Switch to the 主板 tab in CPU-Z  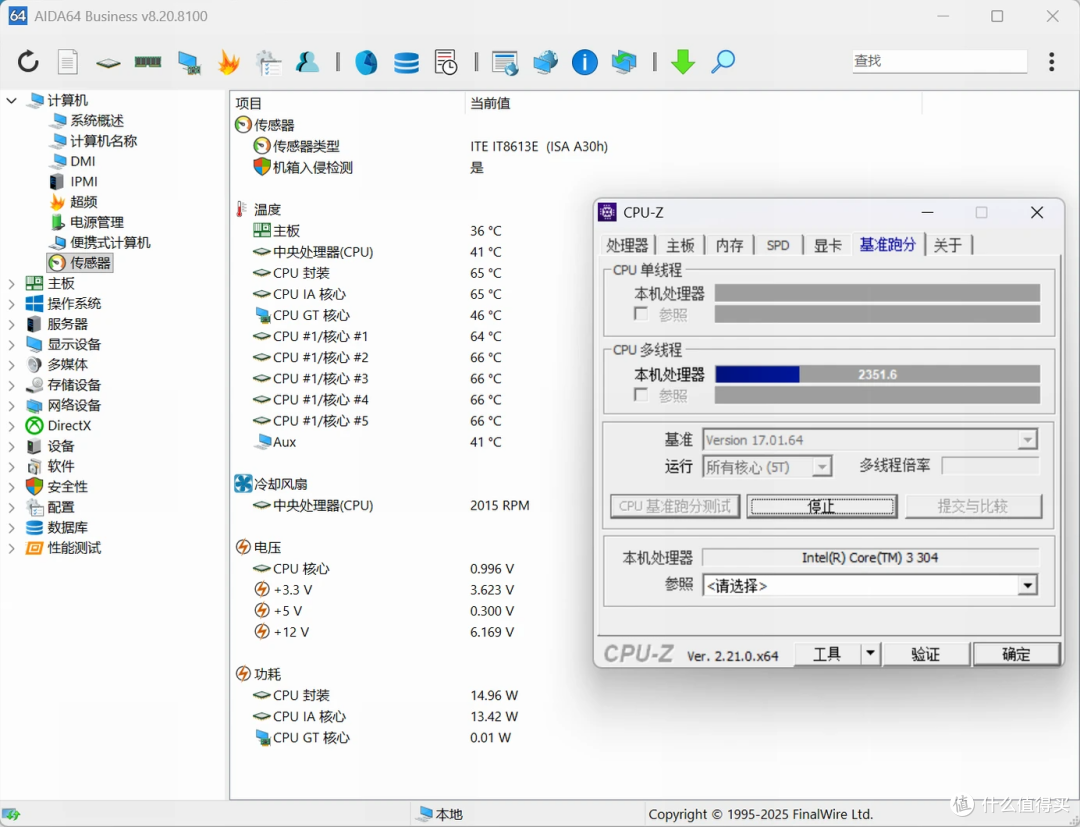pos(680,245)
